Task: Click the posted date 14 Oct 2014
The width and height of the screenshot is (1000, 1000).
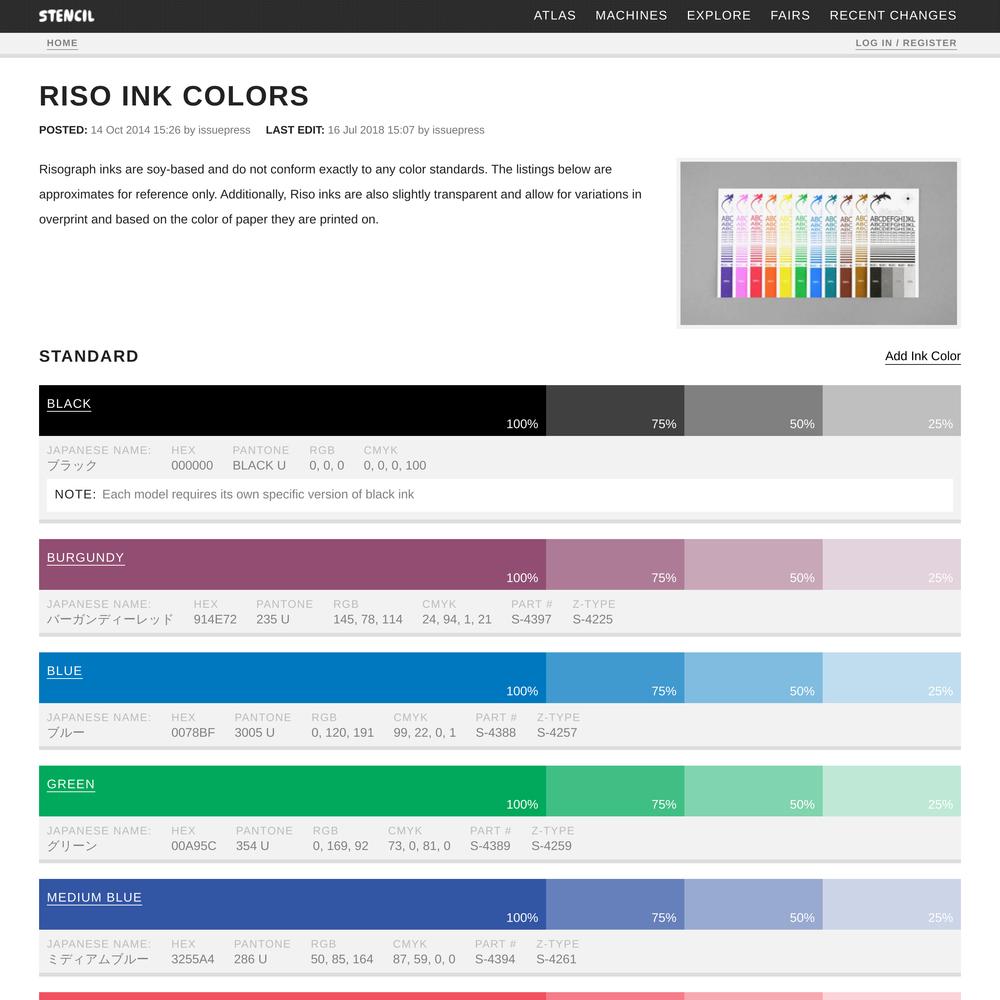Action: [x=120, y=130]
